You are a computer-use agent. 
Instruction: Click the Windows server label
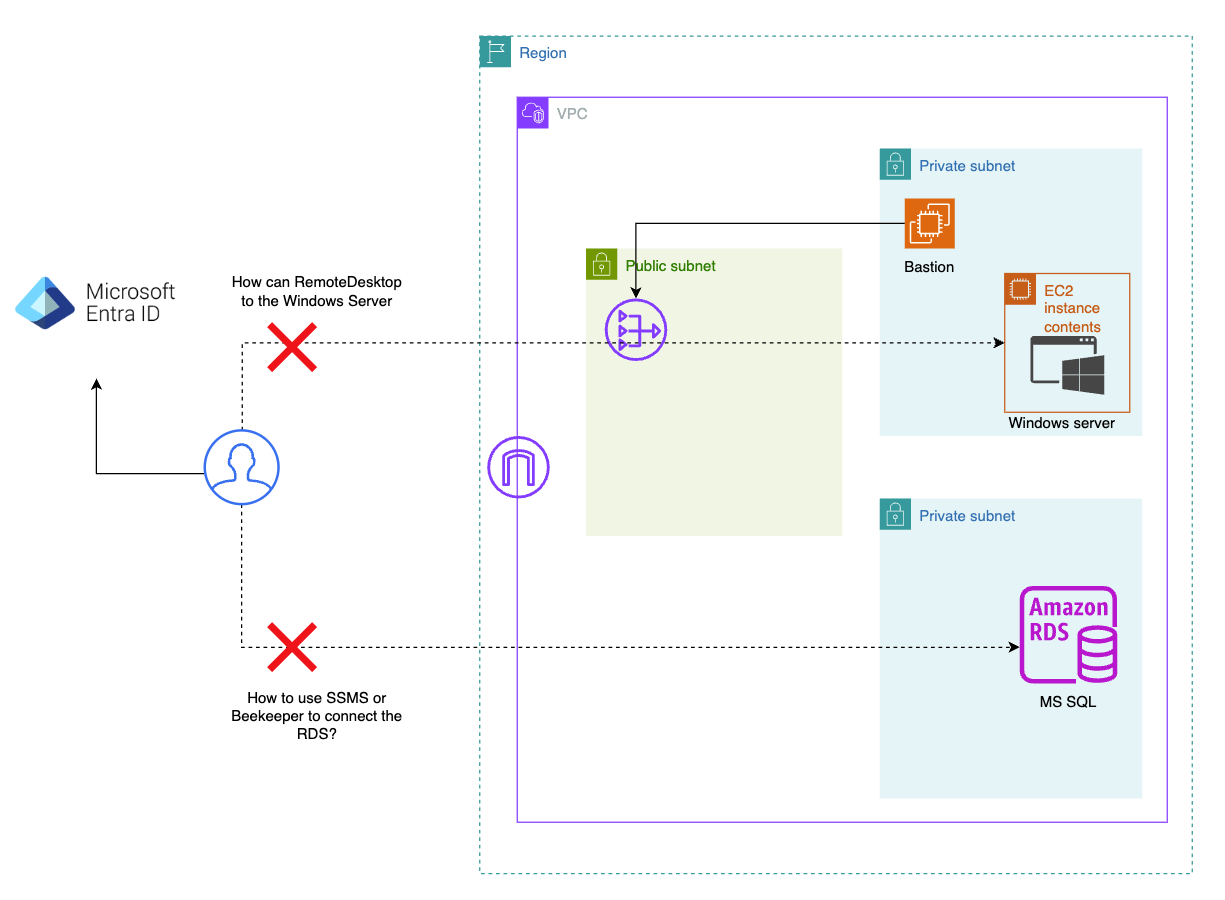pos(1063,423)
